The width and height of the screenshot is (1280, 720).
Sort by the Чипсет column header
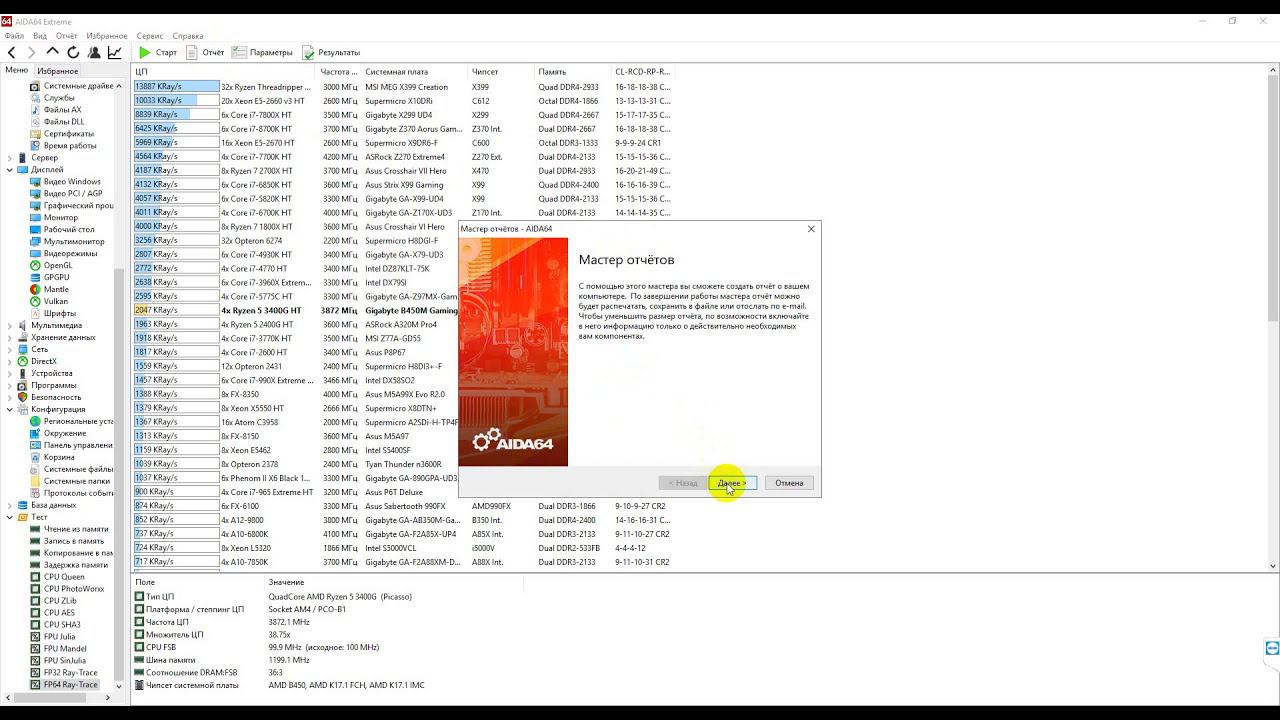point(503,72)
